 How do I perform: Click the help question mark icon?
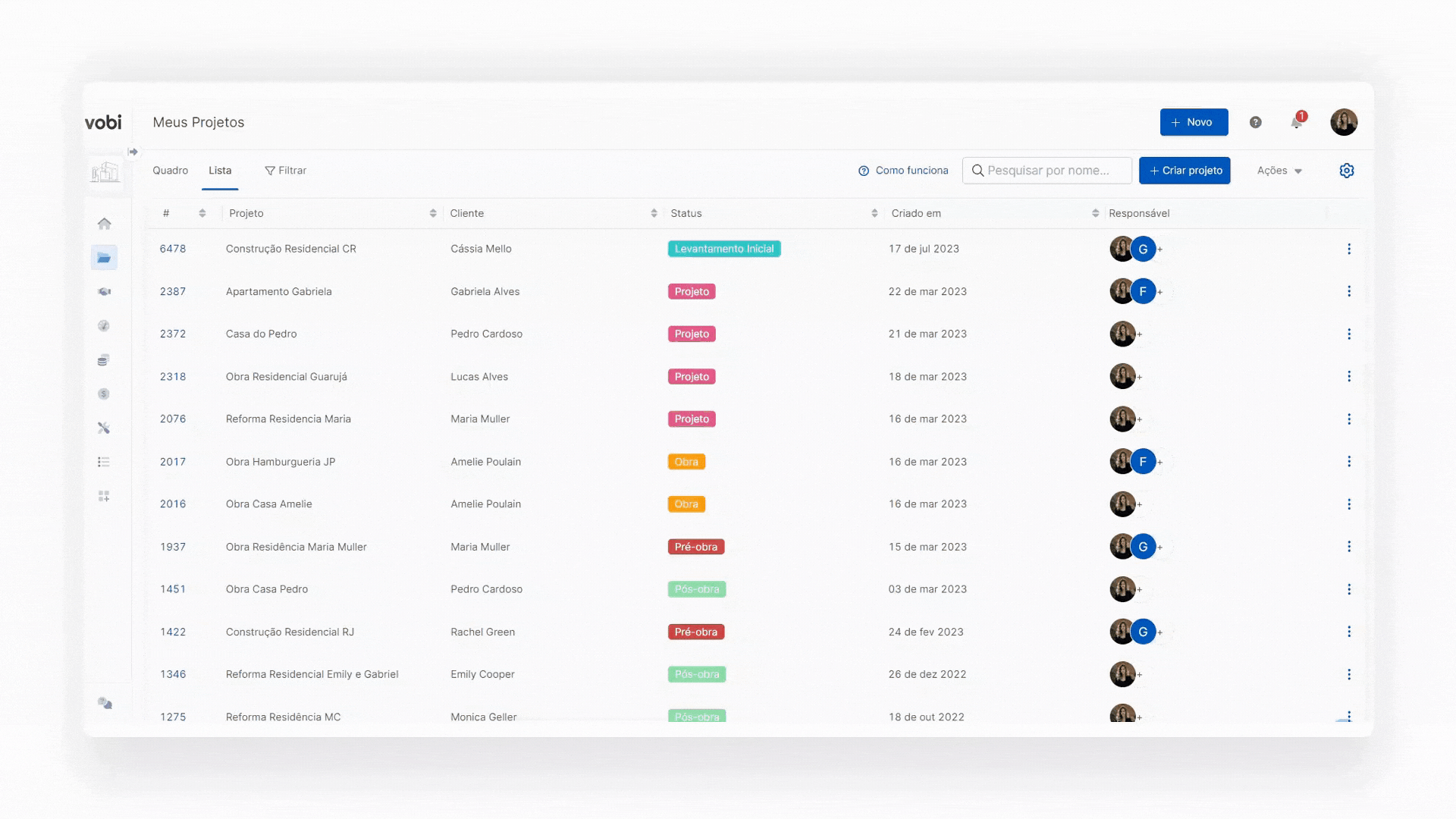(1255, 122)
